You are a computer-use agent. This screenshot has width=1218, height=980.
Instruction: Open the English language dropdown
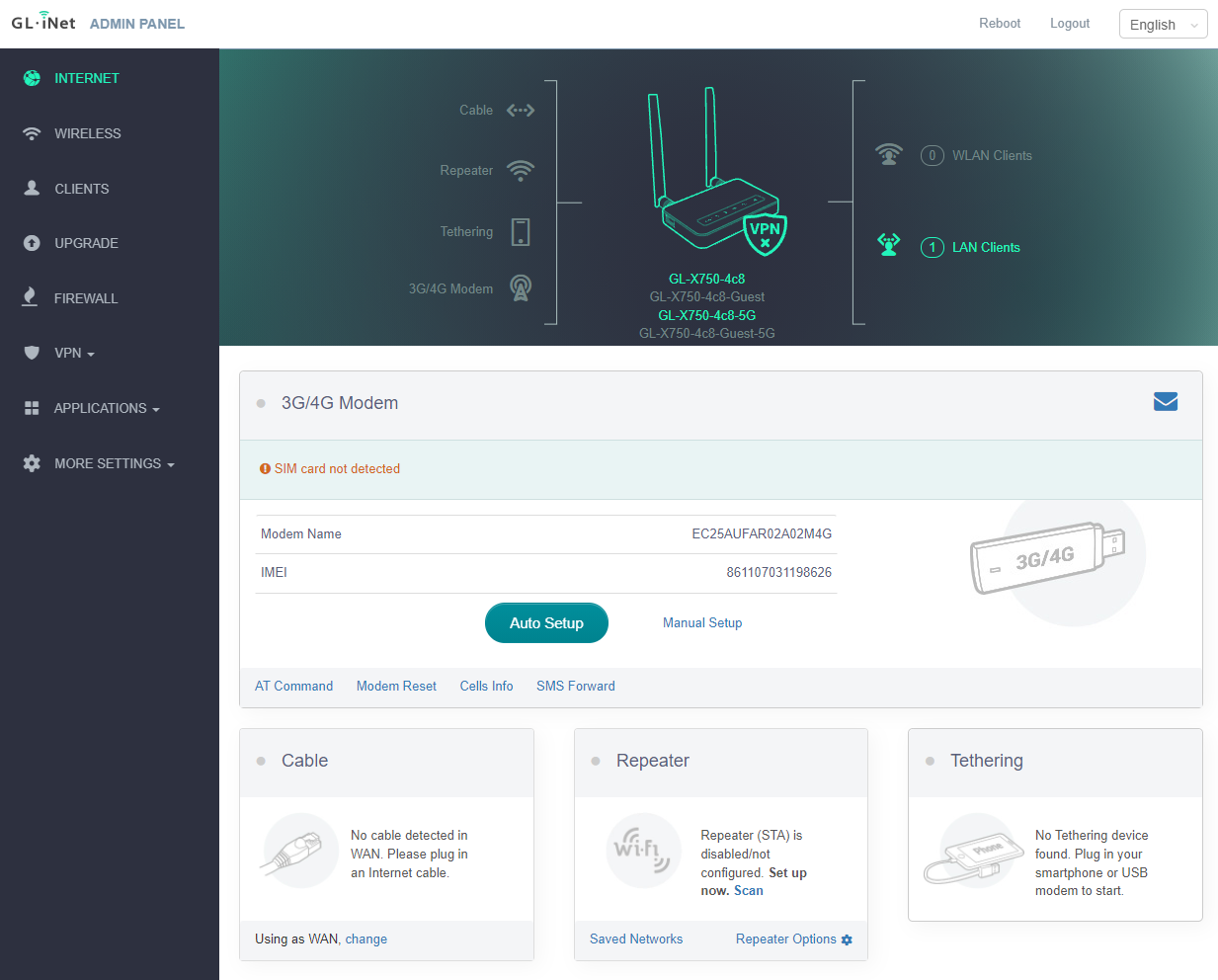[x=1163, y=24]
